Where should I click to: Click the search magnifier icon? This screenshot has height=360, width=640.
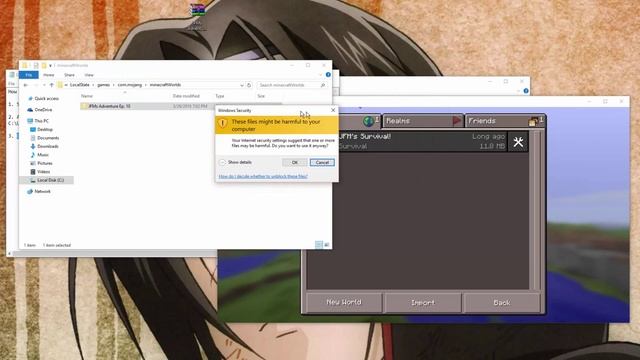[323, 85]
